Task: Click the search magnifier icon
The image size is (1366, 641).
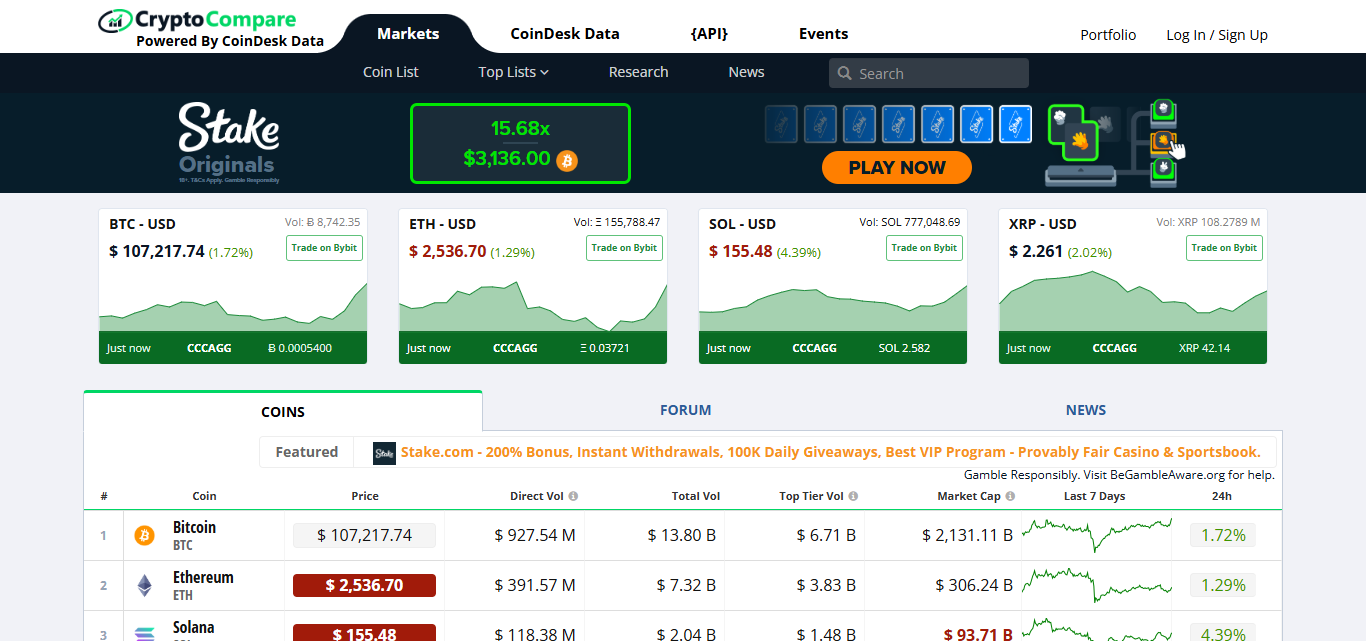Action: [x=845, y=73]
